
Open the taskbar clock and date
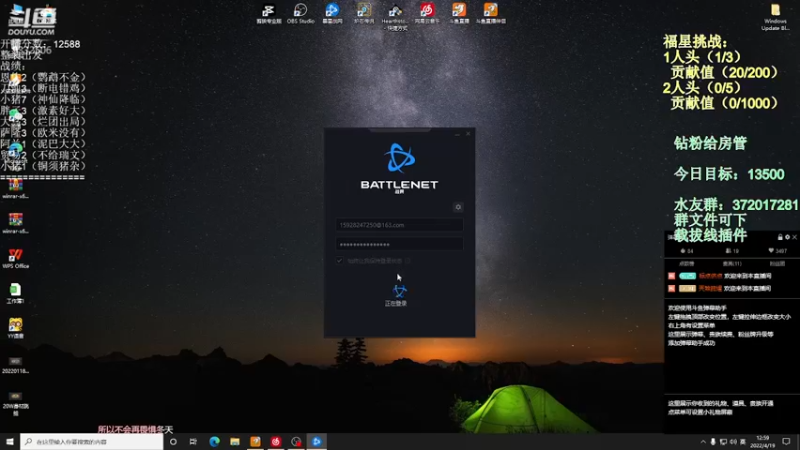(x=763, y=441)
